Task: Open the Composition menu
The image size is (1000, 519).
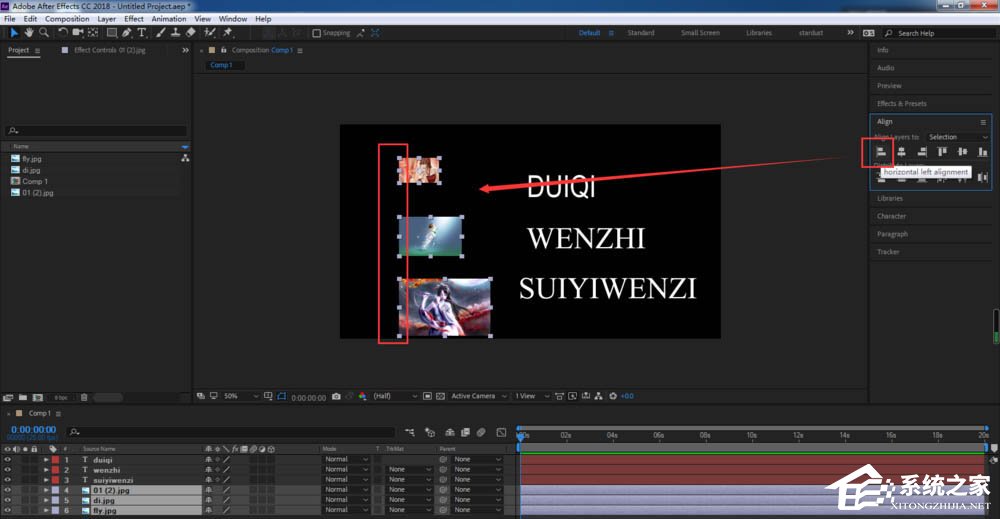Action: (x=67, y=19)
